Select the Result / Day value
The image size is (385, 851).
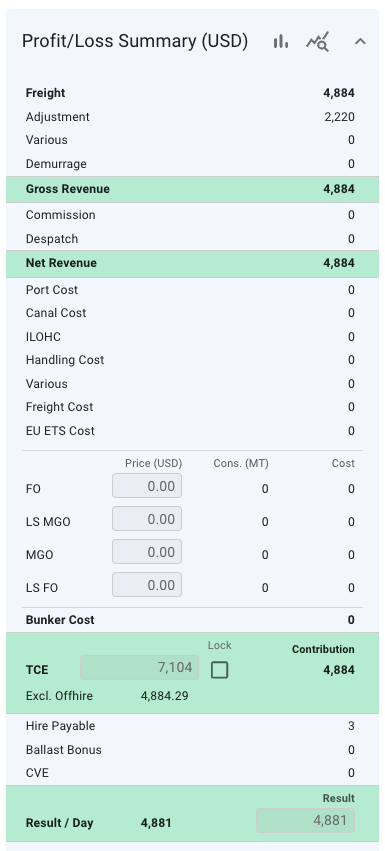pyautogui.click(x=156, y=823)
